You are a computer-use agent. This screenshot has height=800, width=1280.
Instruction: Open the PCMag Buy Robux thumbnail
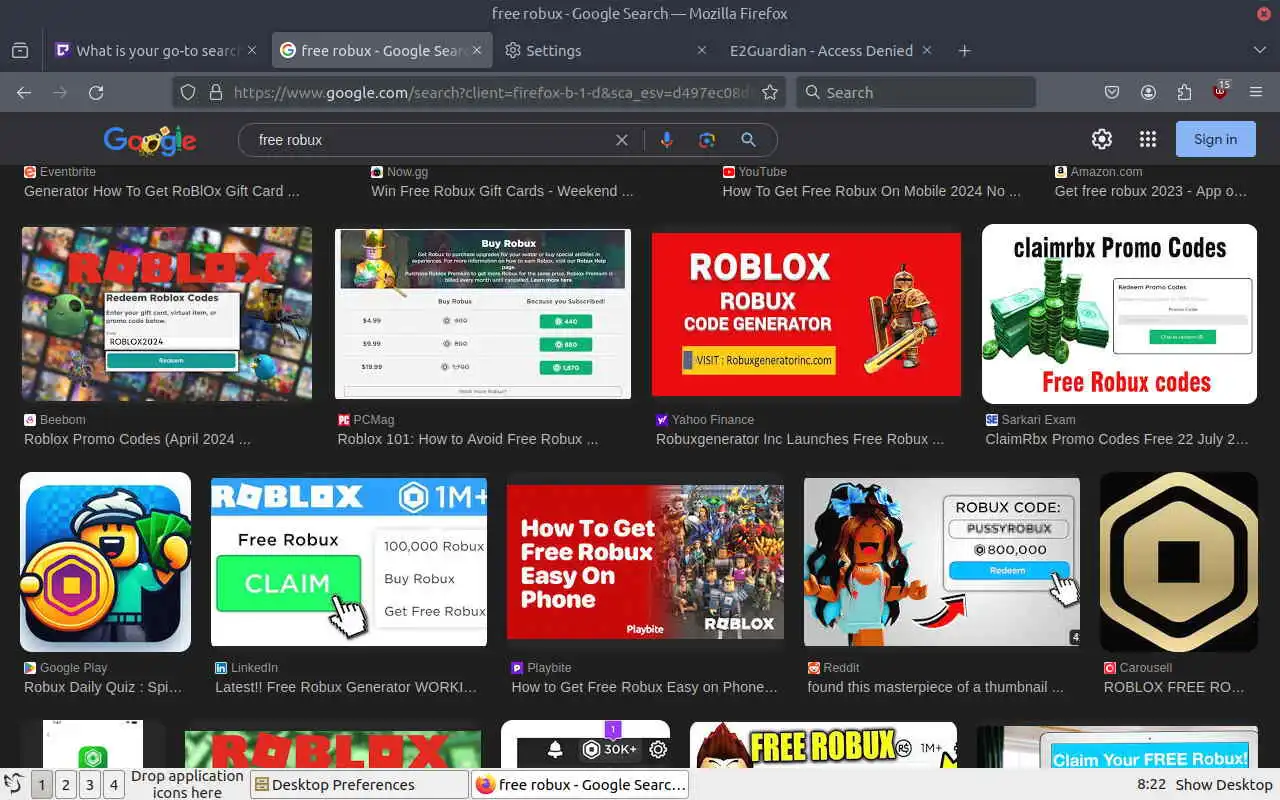coord(483,314)
